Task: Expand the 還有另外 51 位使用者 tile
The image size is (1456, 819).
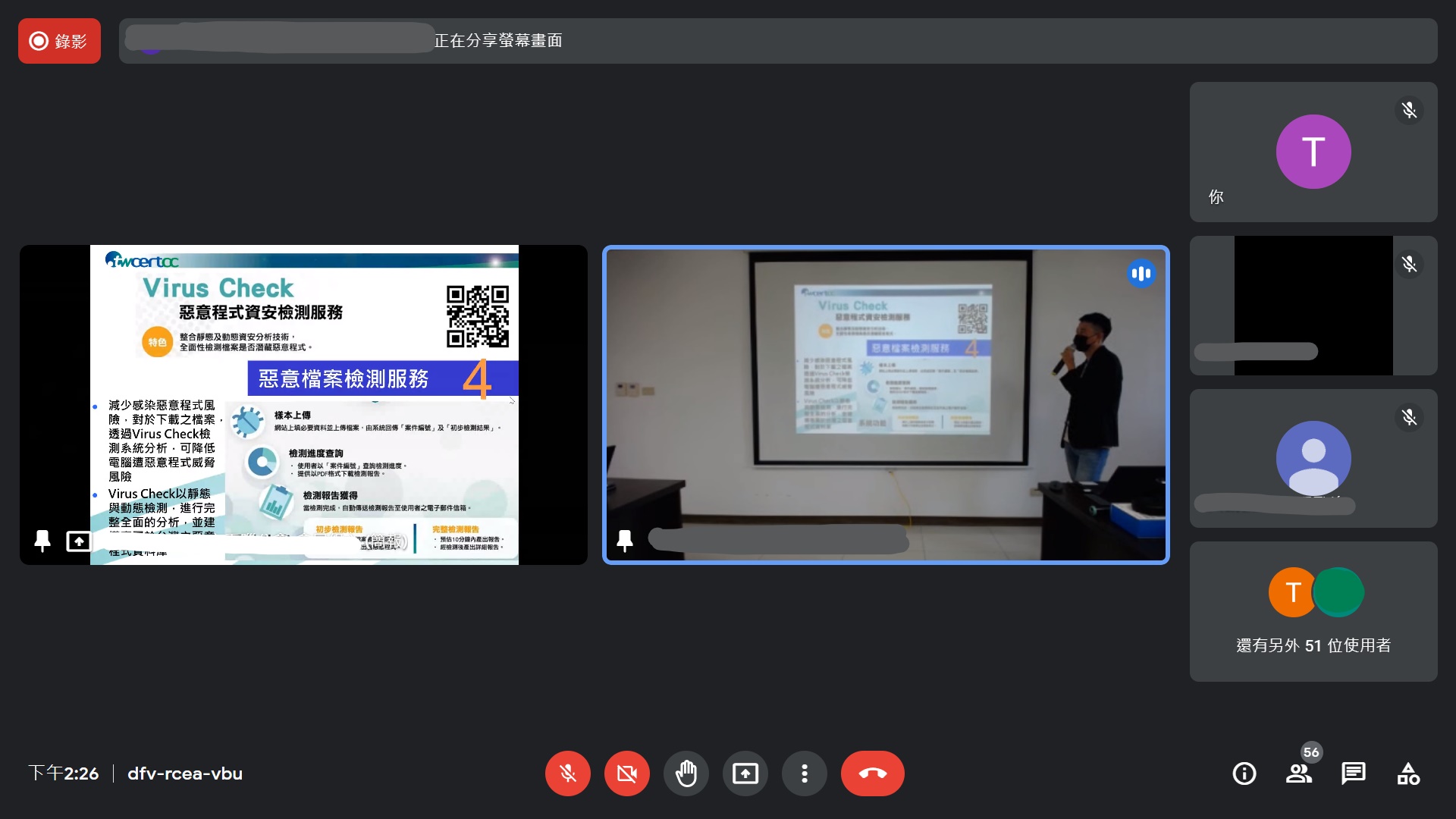Action: 1313,611
